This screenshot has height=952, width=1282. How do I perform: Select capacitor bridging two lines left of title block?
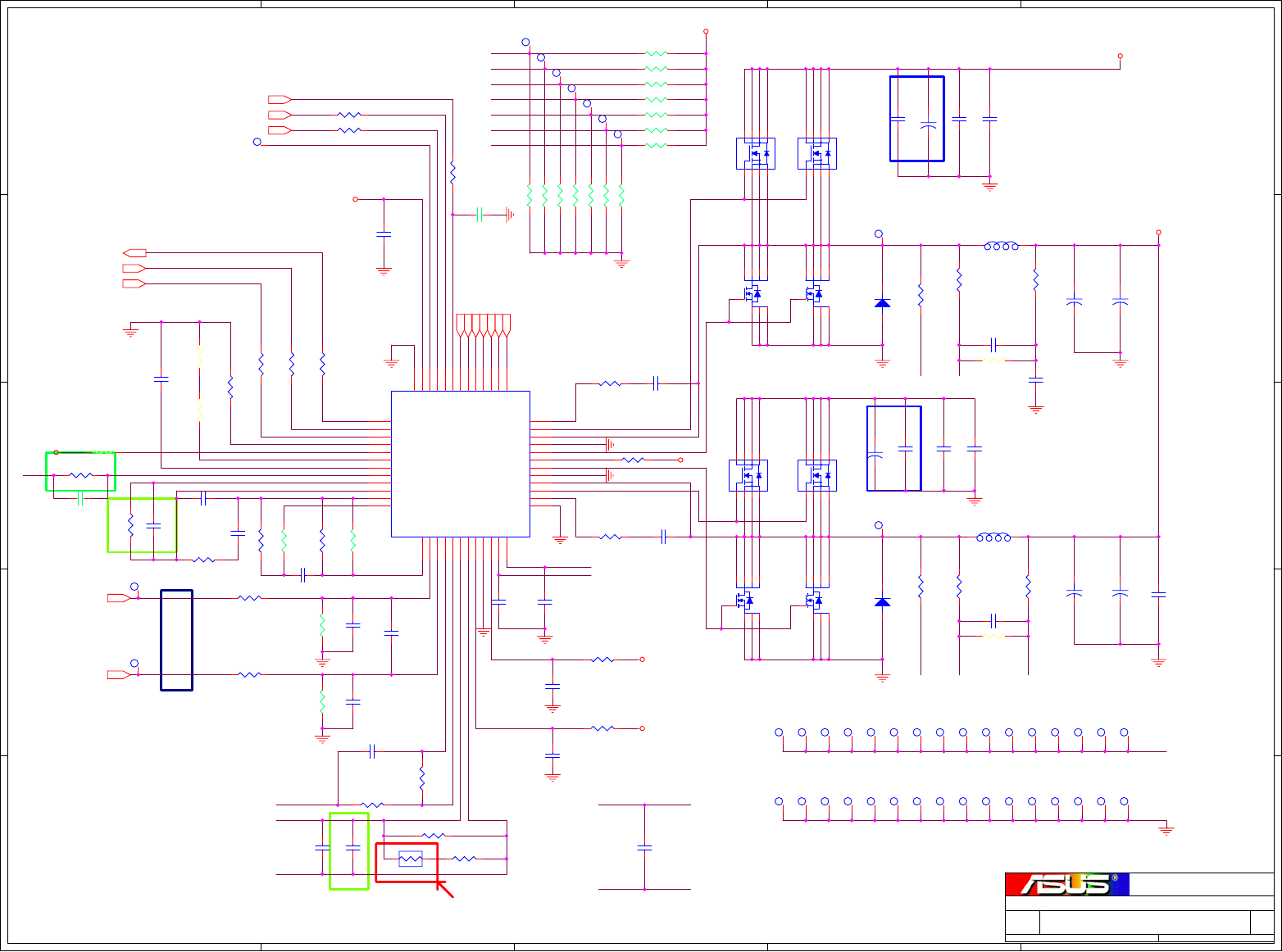click(x=644, y=847)
